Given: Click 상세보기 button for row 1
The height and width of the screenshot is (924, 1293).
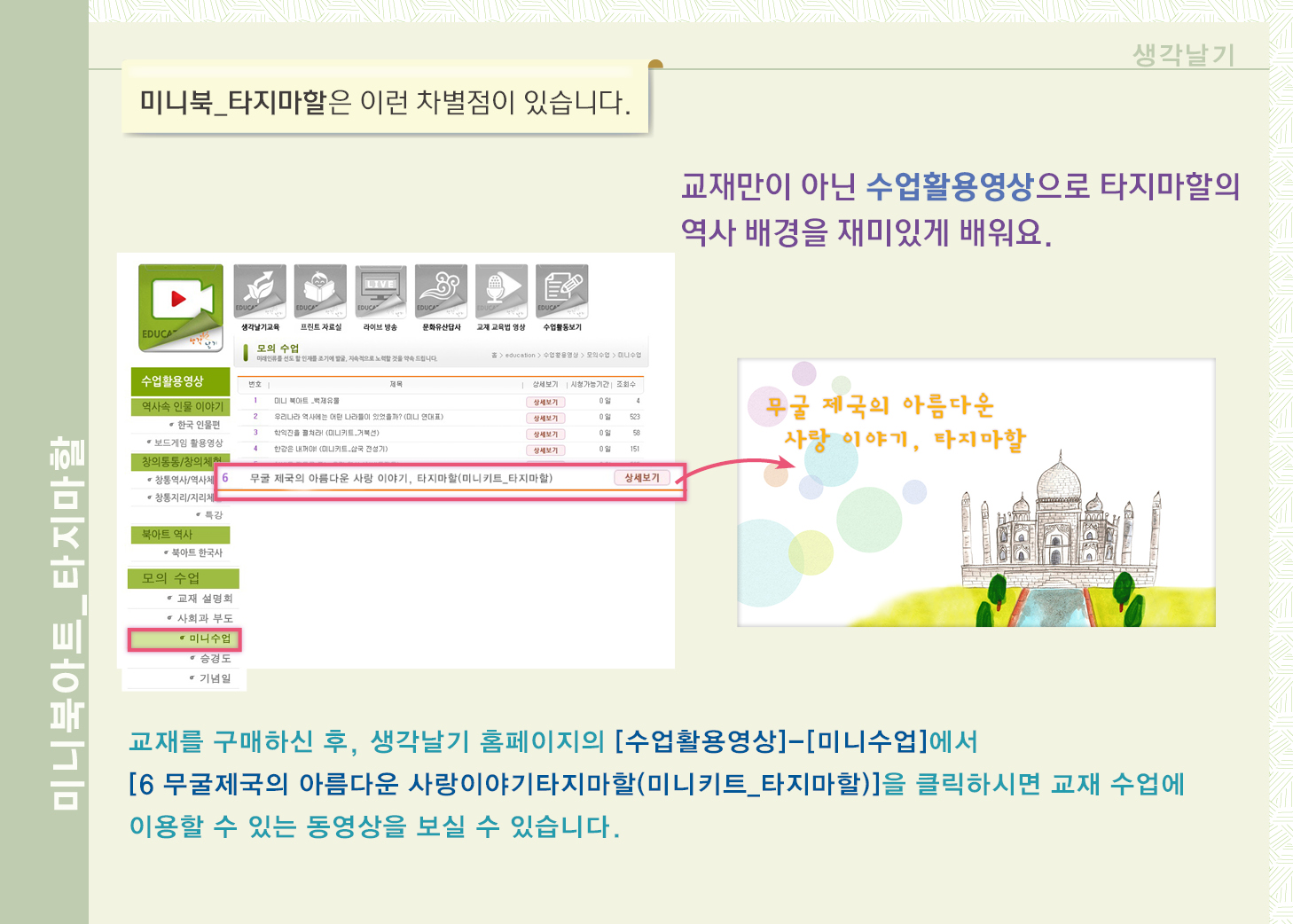Looking at the screenshot, I should (545, 402).
